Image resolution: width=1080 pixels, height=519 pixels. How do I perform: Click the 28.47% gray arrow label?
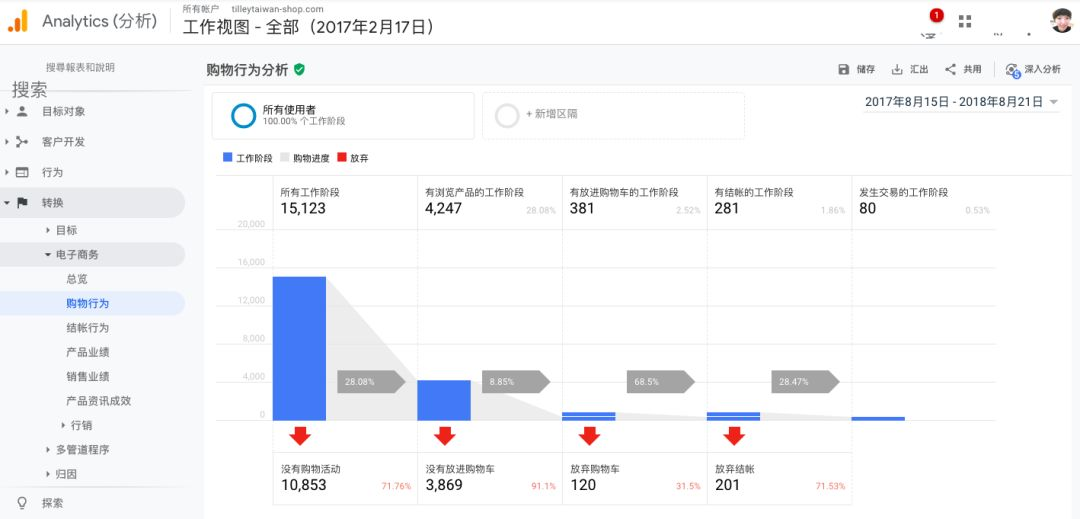pyautogui.click(x=804, y=381)
